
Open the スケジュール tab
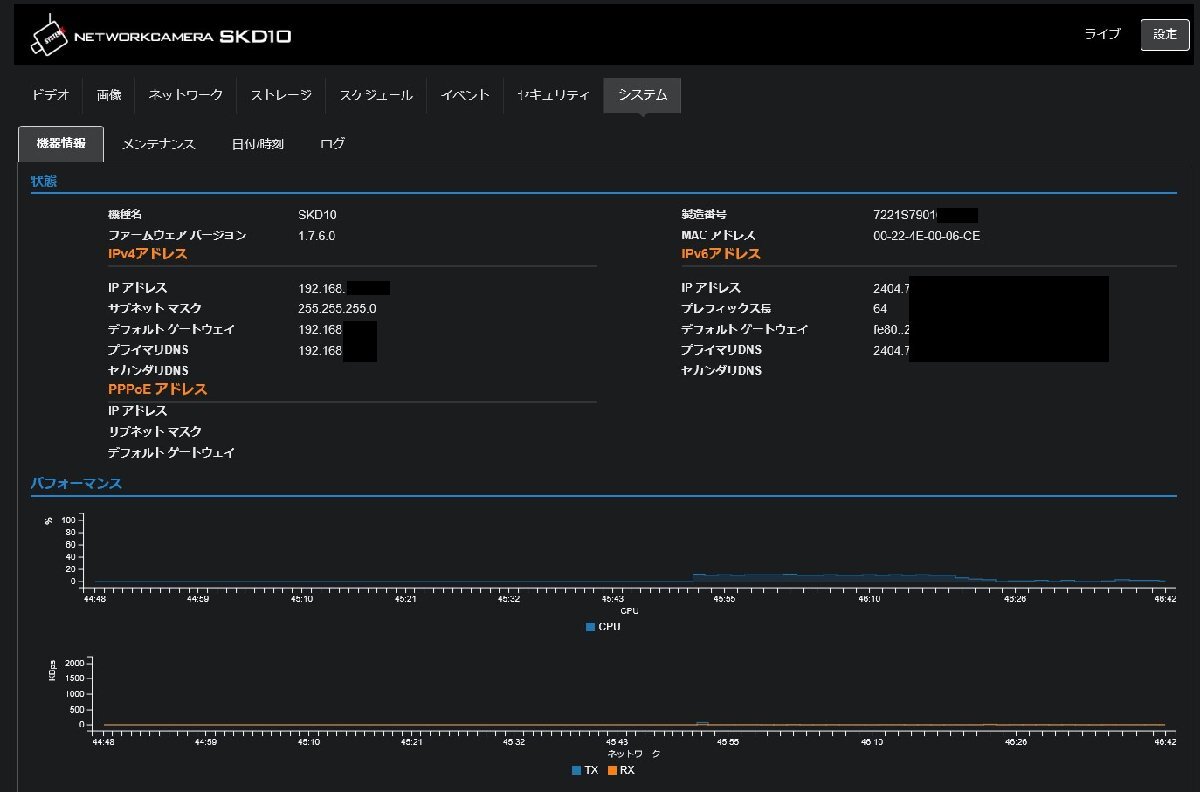click(x=376, y=95)
